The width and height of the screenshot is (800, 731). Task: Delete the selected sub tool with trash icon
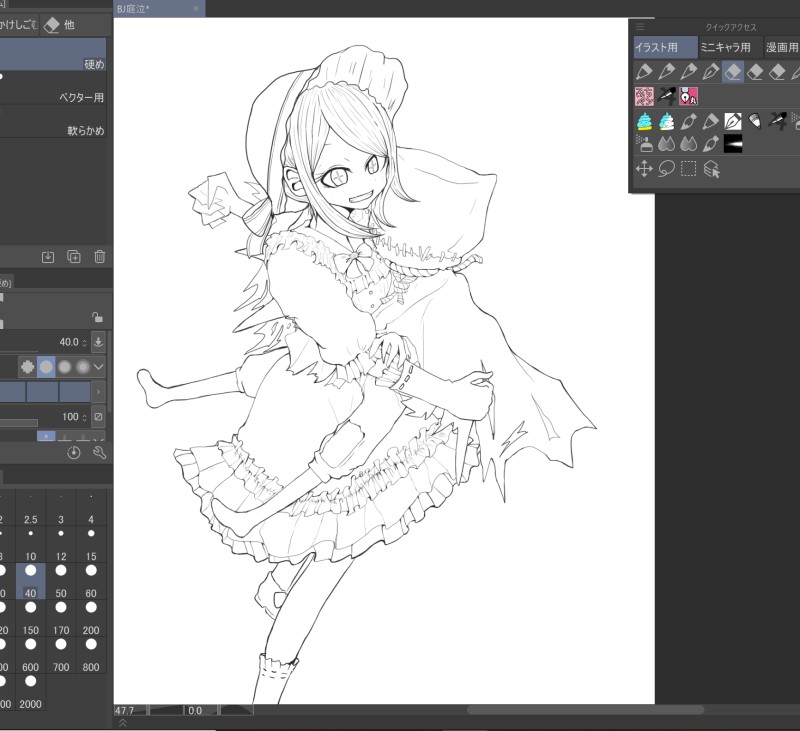100,257
